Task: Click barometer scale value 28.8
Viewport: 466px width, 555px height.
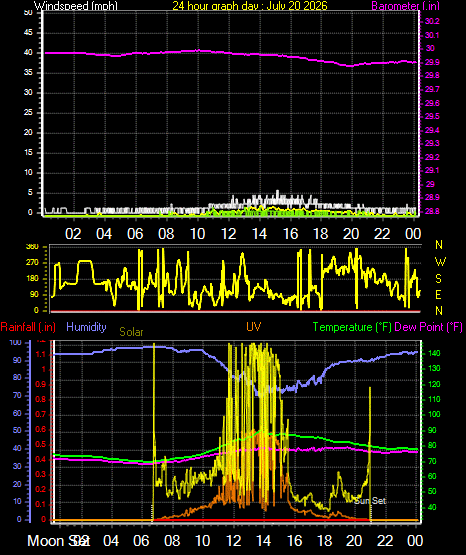Action: point(432,211)
